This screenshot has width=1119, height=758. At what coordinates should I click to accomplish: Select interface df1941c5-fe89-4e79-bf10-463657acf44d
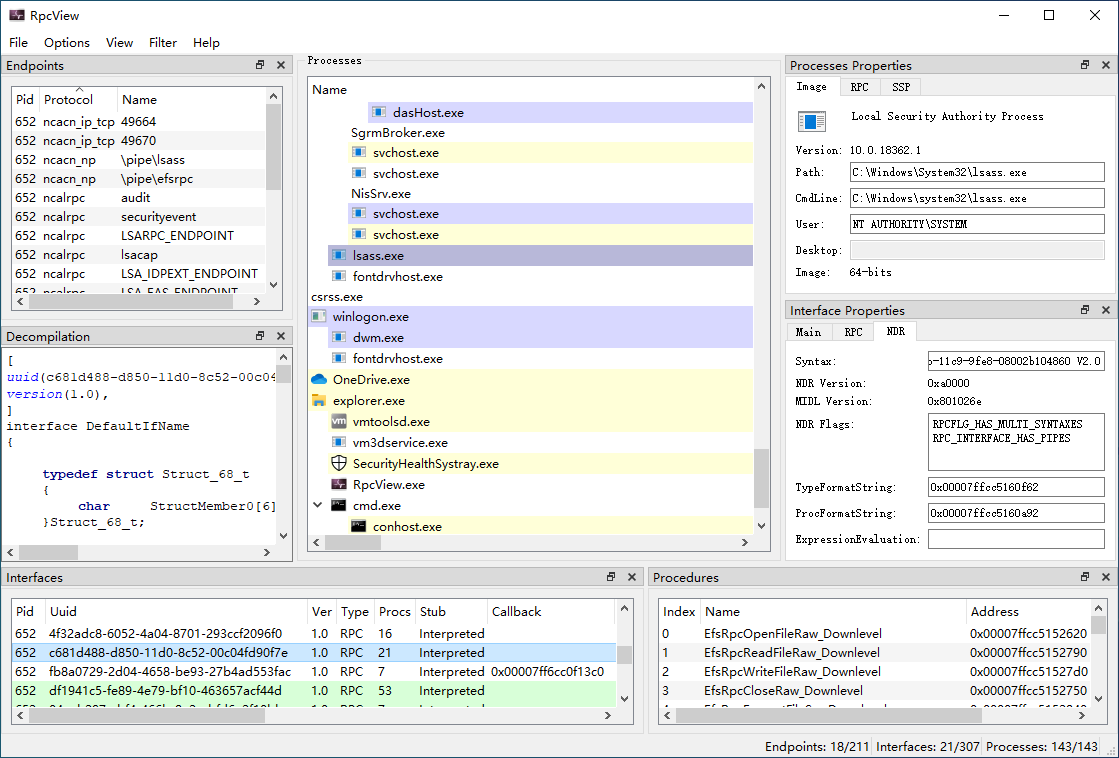click(313, 690)
